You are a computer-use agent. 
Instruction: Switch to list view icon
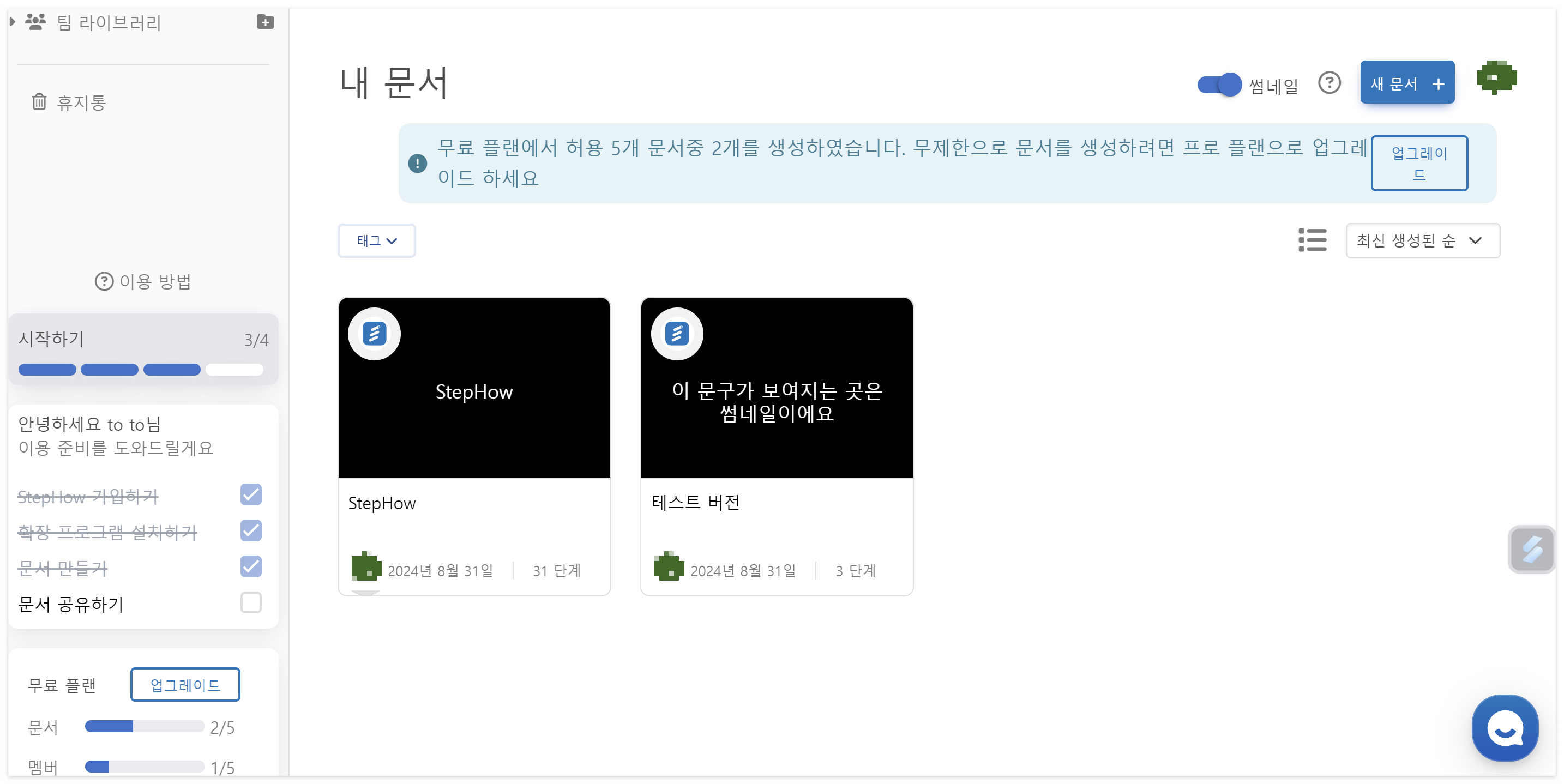tap(1312, 240)
